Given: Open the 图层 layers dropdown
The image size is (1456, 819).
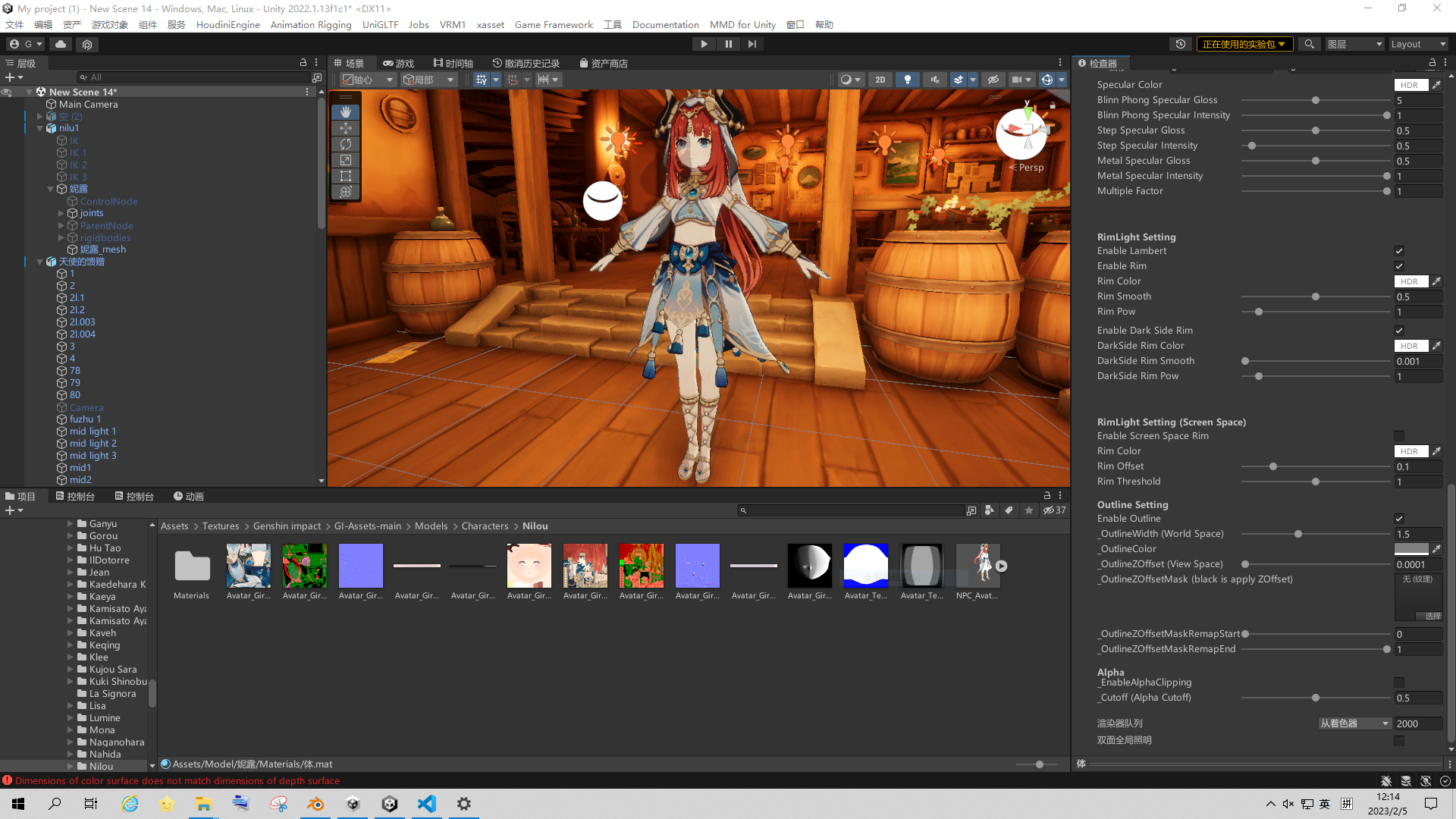Looking at the screenshot, I should click(1354, 44).
